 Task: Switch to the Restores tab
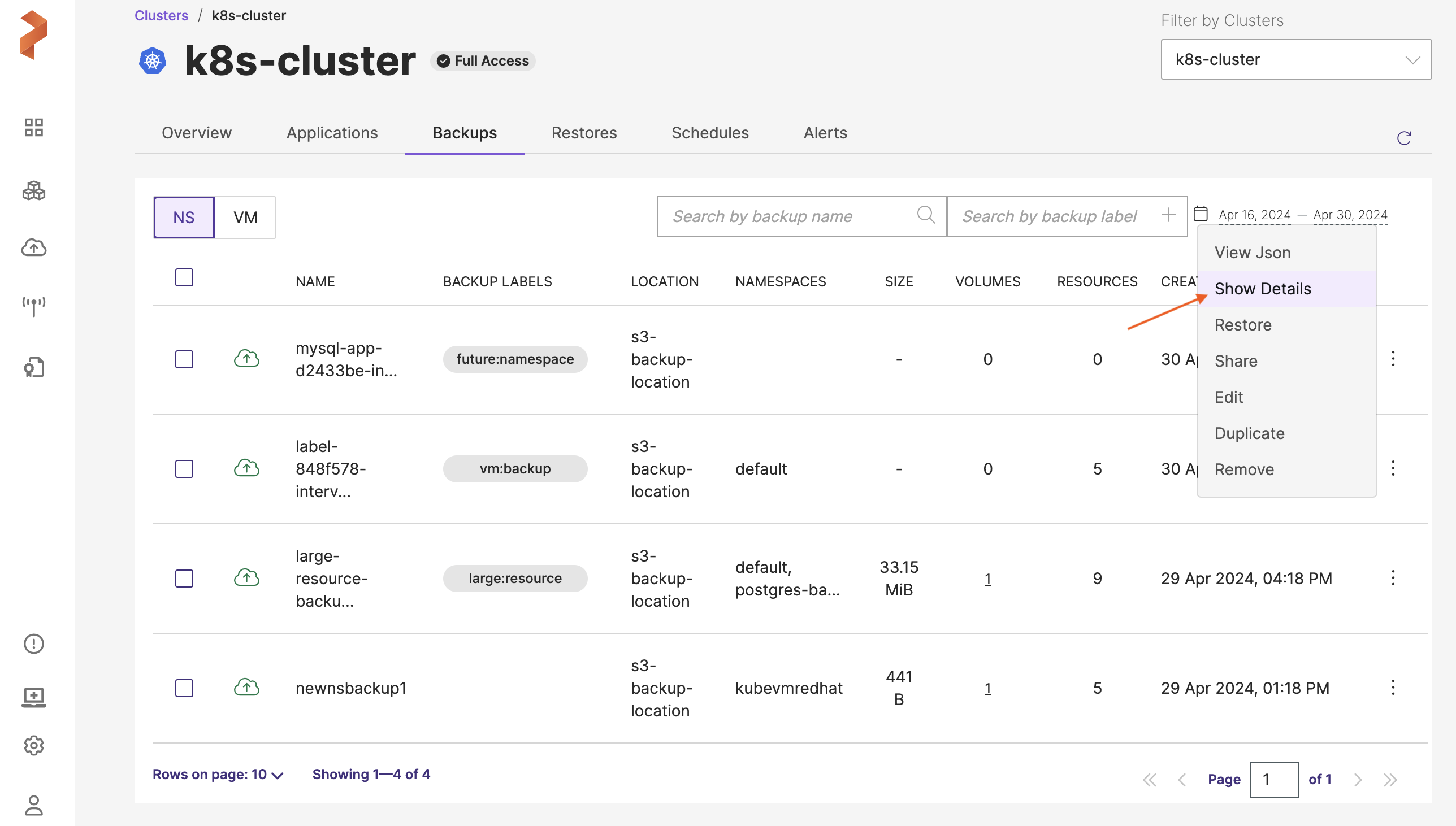coord(583,133)
